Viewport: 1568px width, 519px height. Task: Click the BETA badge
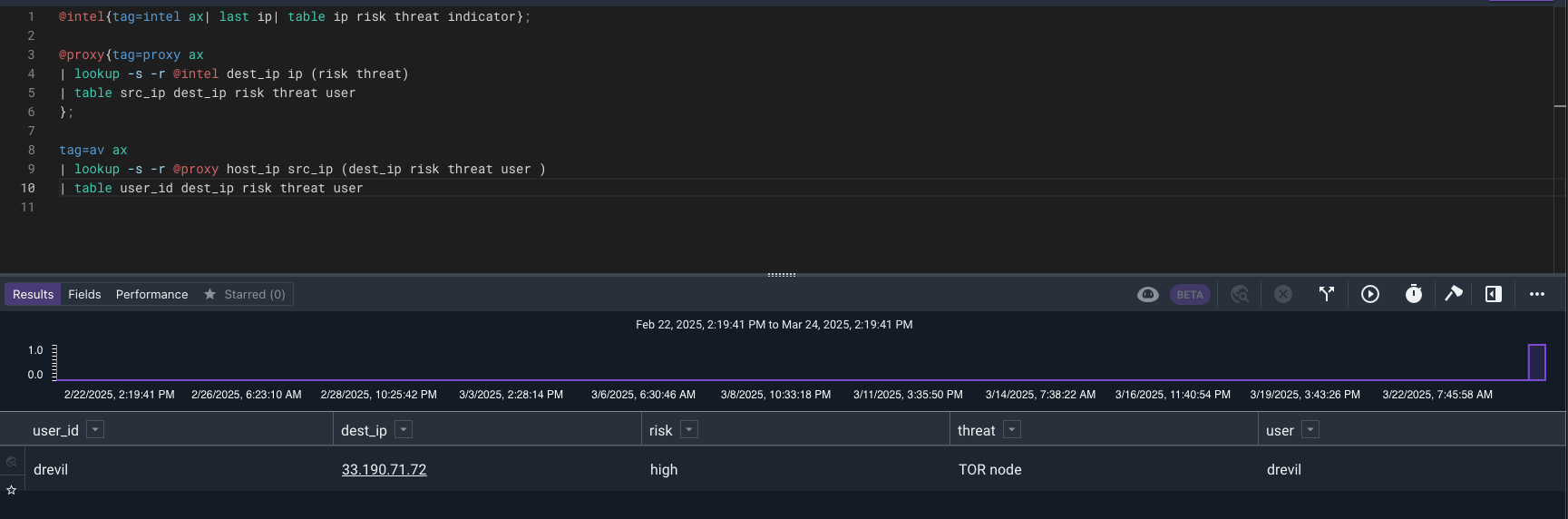tap(1190, 294)
